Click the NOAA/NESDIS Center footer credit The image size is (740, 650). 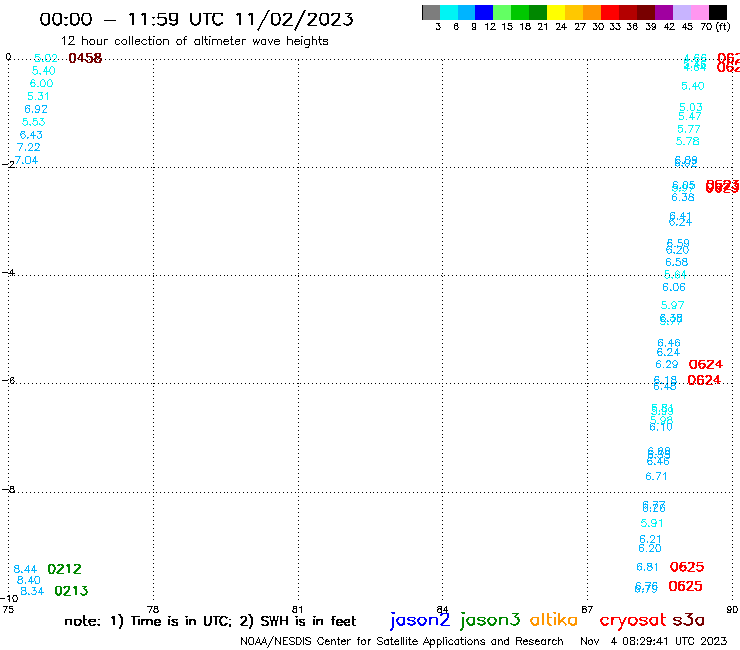(402, 642)
